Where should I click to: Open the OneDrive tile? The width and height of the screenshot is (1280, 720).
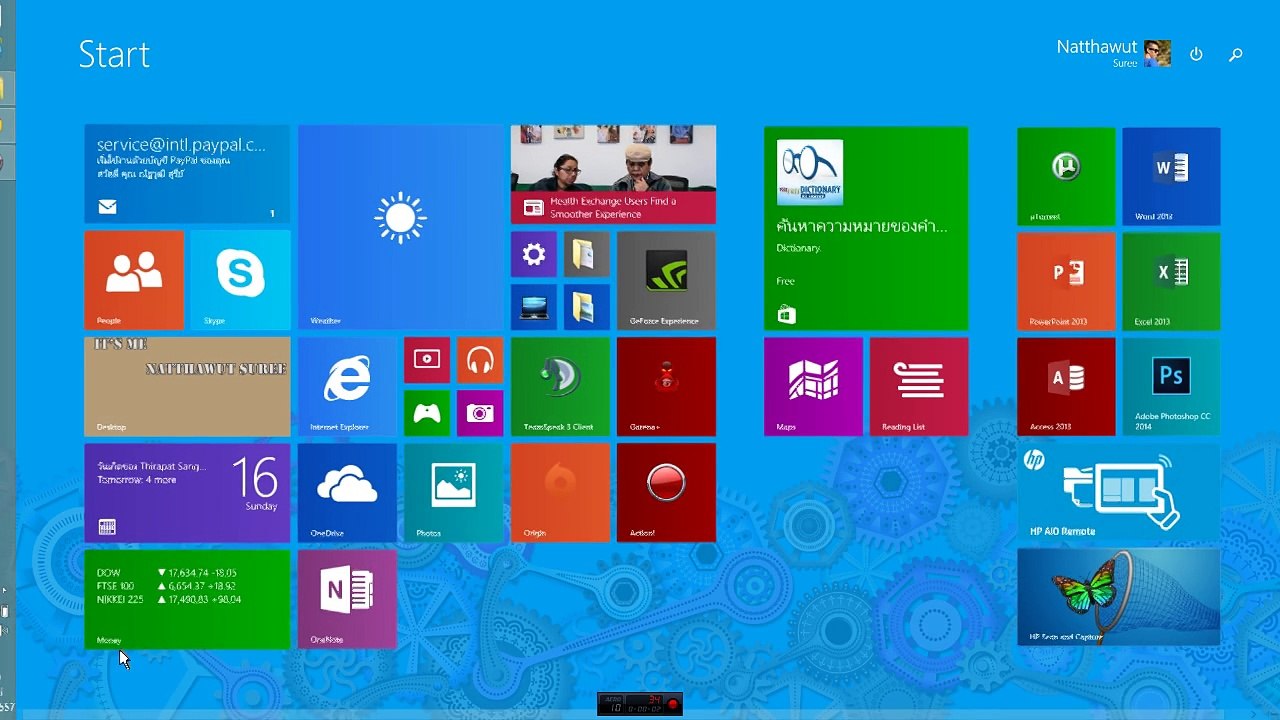(x=347, y=493)
